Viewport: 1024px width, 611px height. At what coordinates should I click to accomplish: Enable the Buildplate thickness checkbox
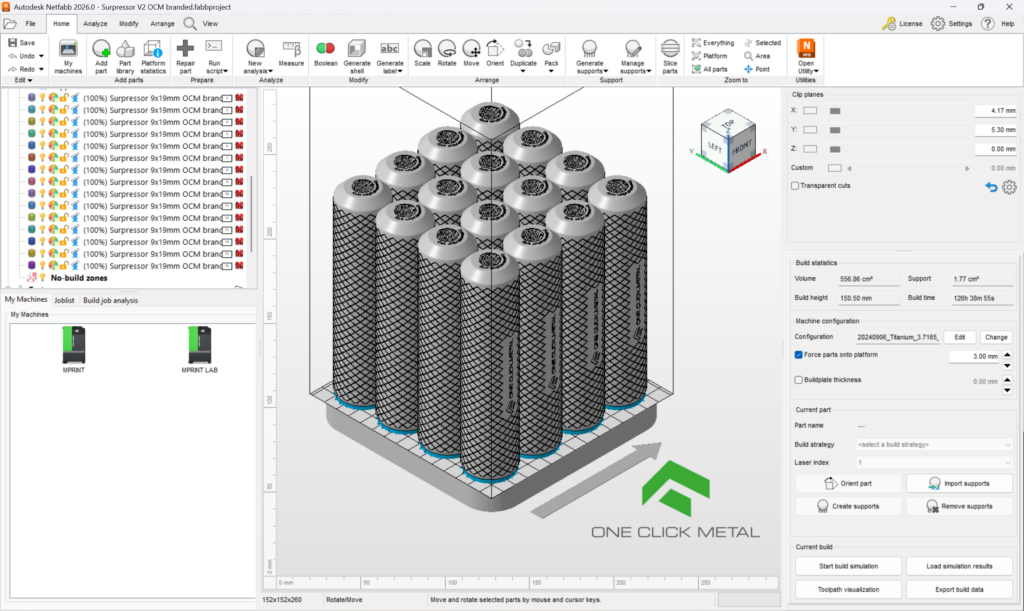click(x=796, y=379)
